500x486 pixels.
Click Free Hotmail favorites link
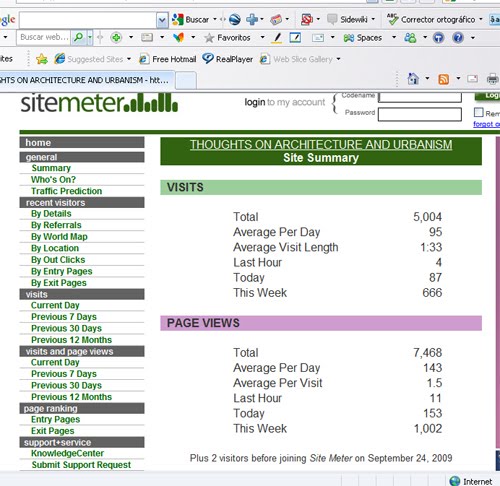click(167, 59)
